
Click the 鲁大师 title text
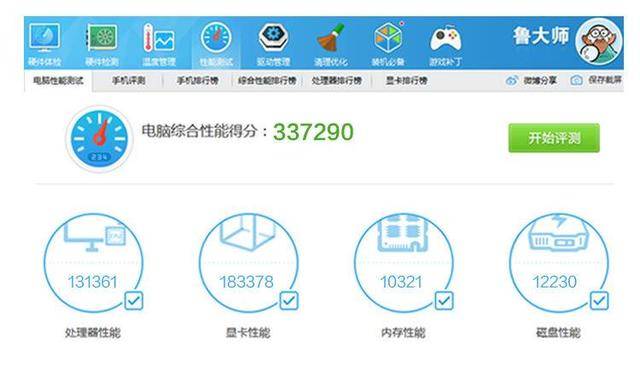click(x=541, y=36)
